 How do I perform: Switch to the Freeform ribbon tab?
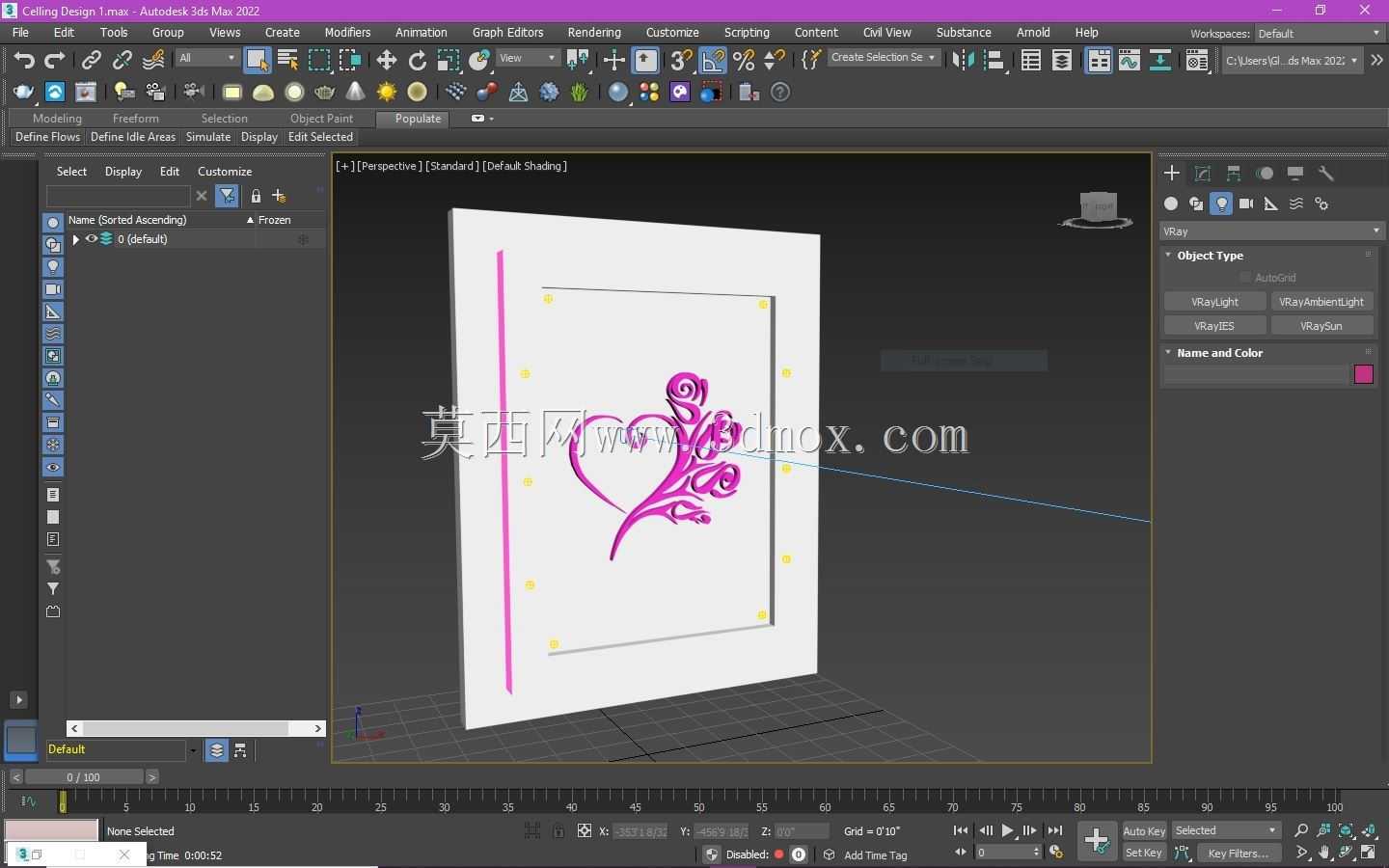(x=135, y=119)
